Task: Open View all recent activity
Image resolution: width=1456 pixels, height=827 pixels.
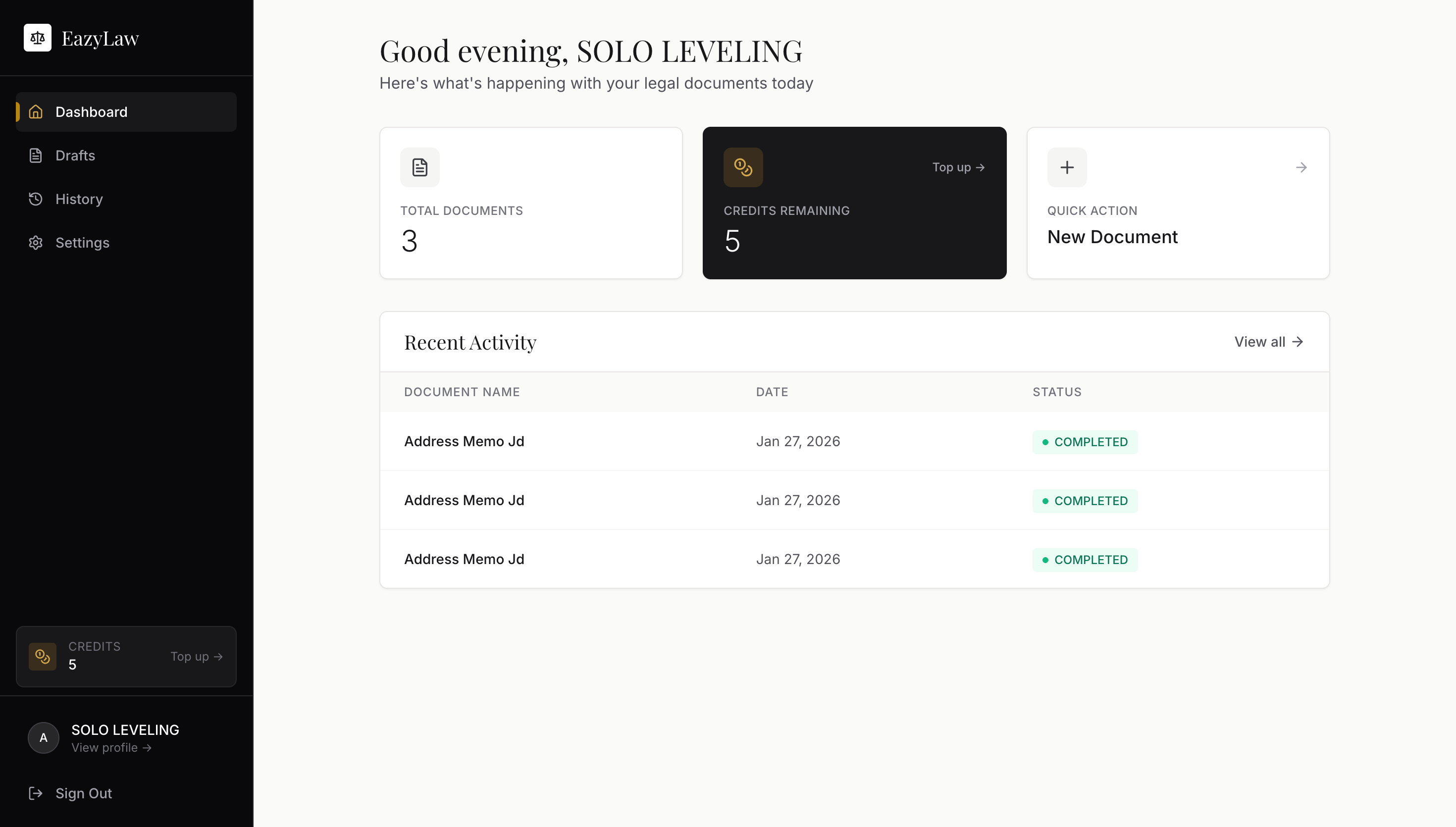Action: tap(1268, 342)
